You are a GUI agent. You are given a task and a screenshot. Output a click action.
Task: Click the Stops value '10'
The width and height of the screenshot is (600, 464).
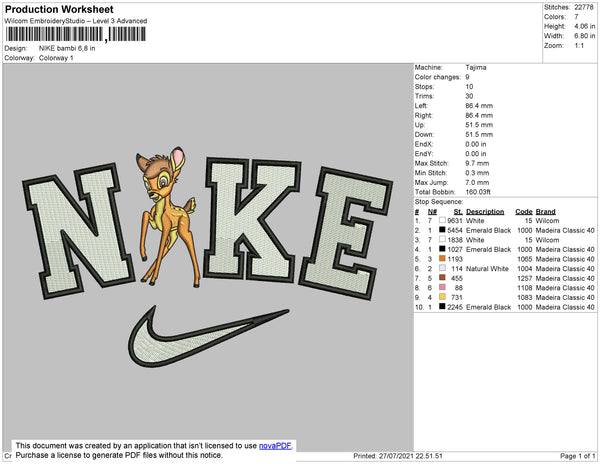point(470,86)
